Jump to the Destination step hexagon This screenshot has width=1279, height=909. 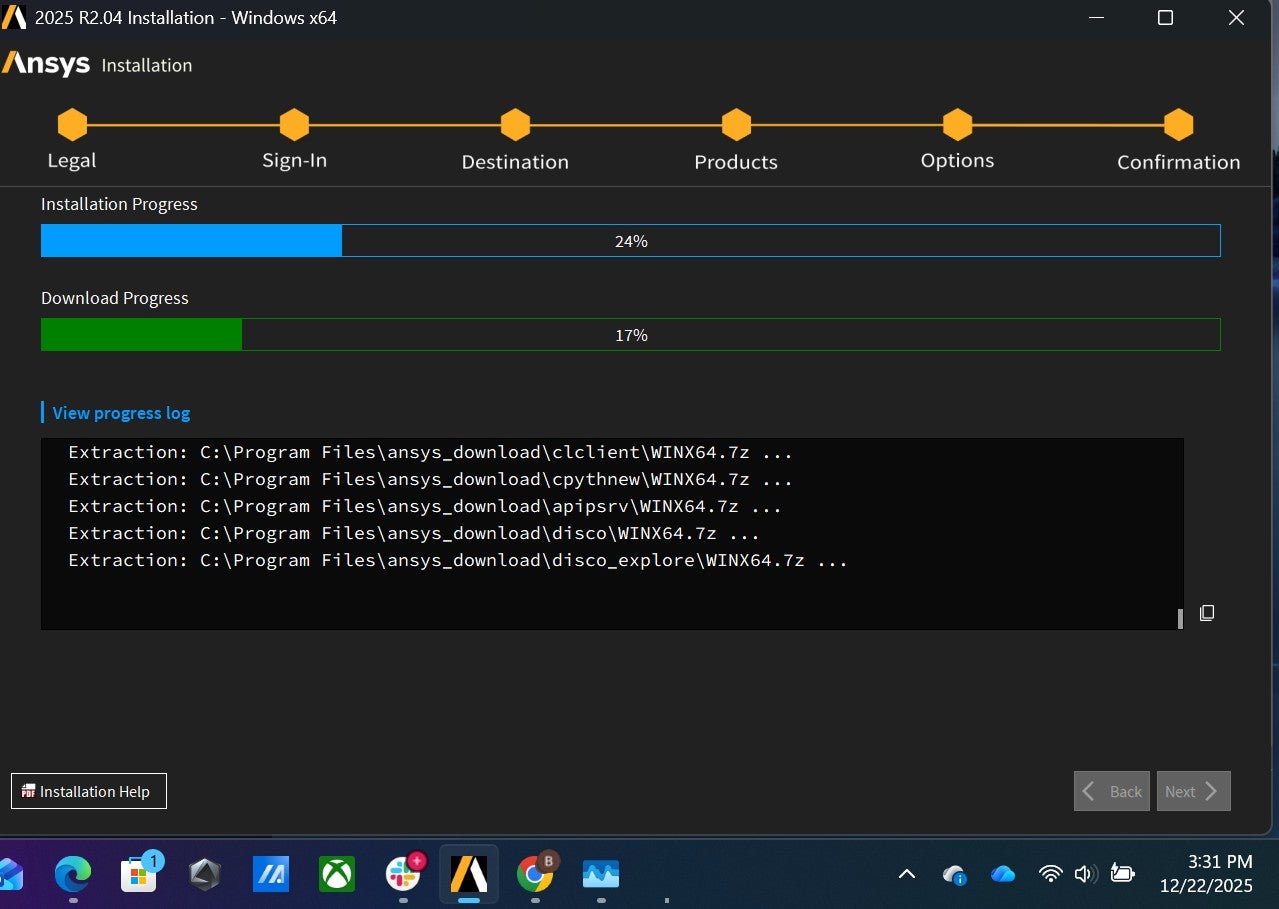pos(515,125)
